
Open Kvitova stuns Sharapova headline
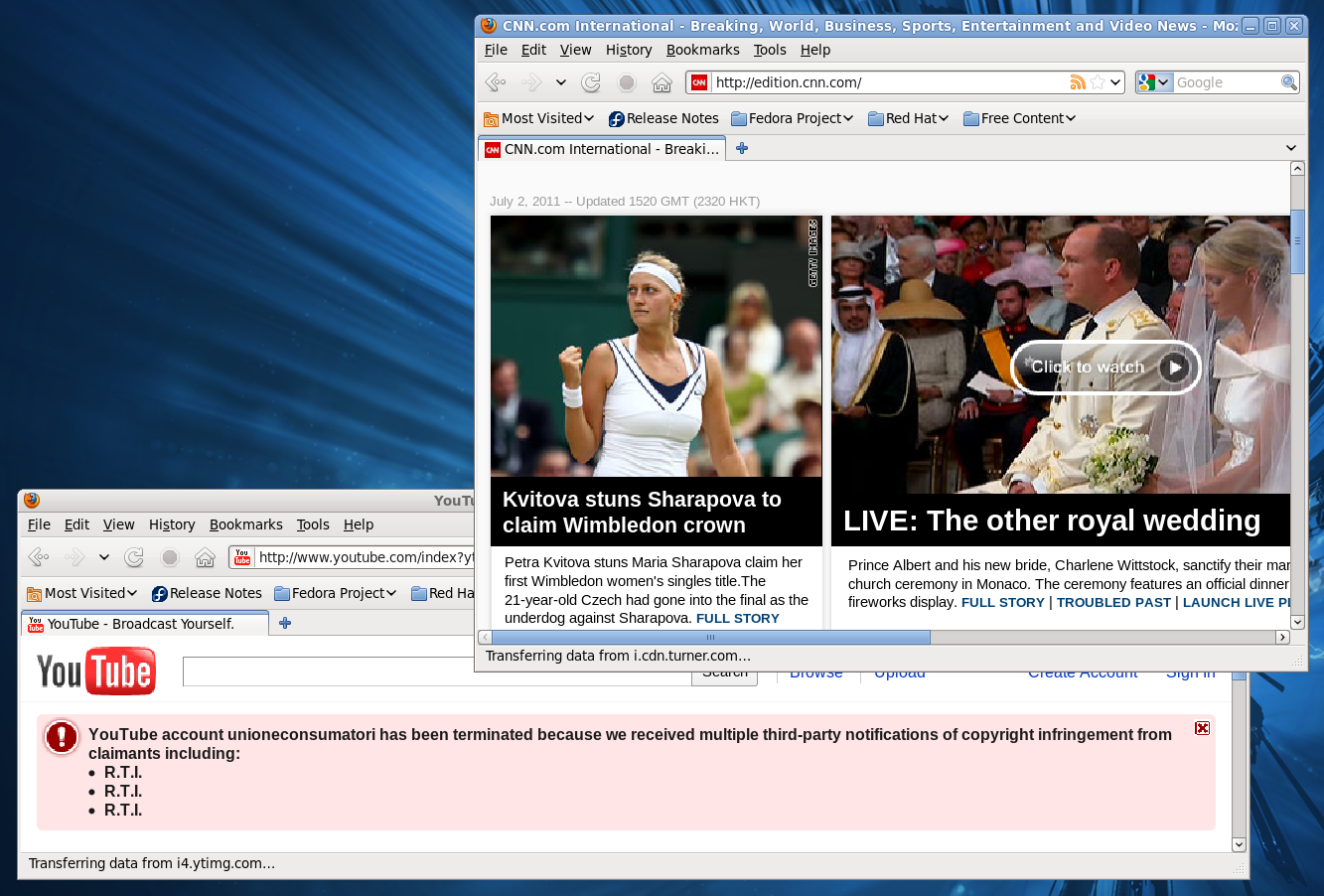pos(642,513)
